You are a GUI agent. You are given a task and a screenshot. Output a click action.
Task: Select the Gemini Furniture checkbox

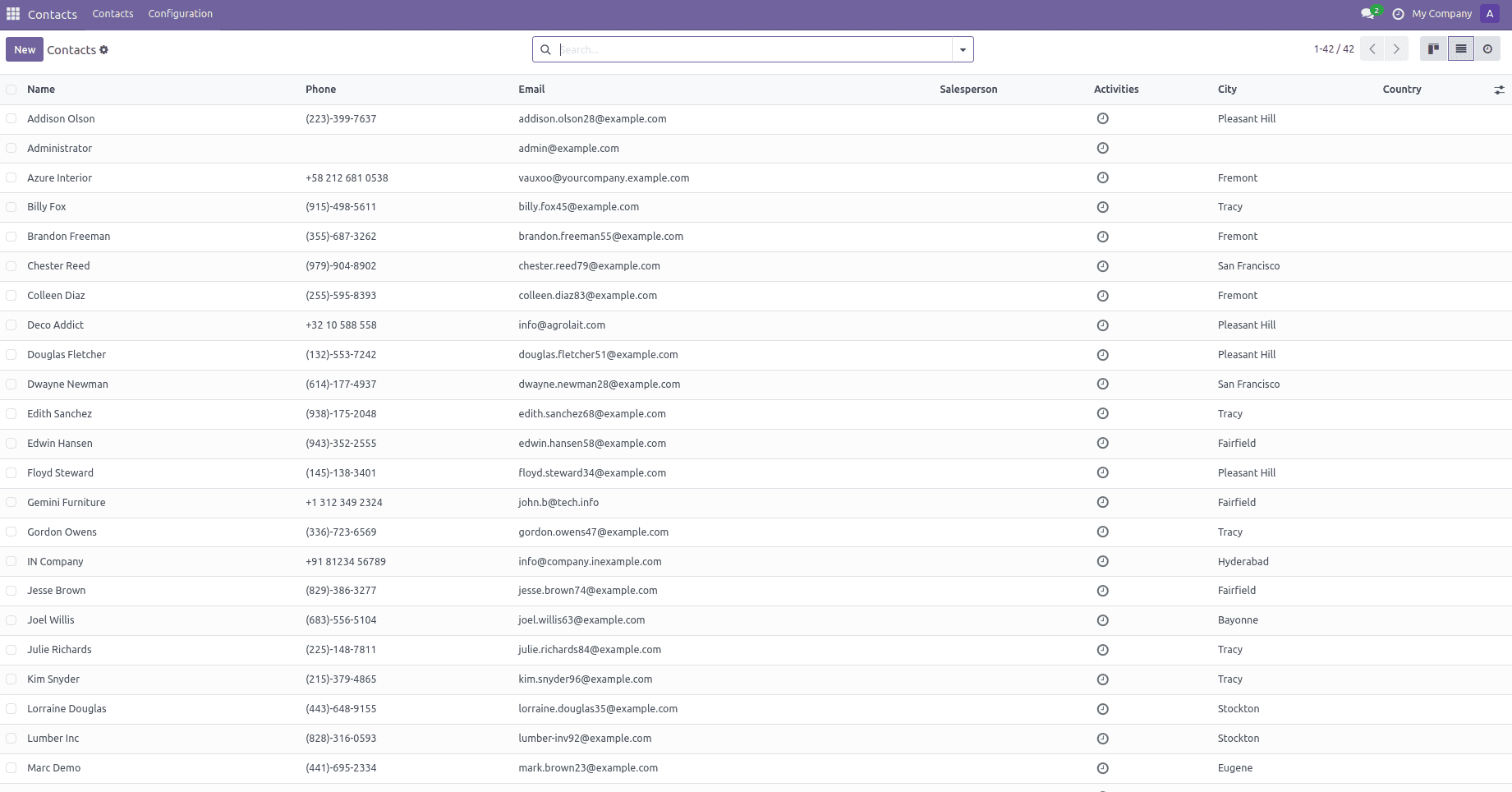coord(11,502)
